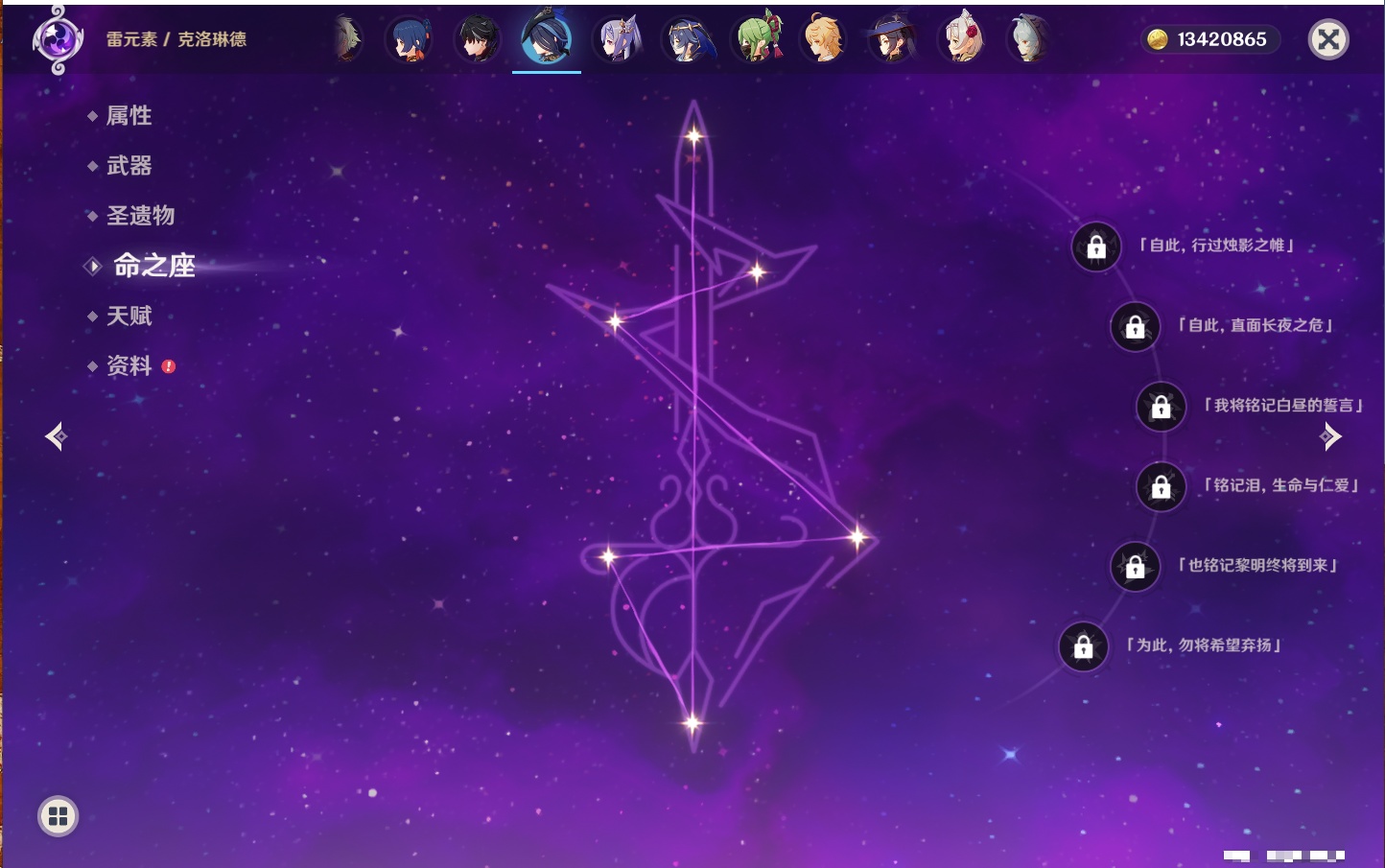Open the grid menu button in the corner
Screen dimensions: 1385x868
pos(58,816)
